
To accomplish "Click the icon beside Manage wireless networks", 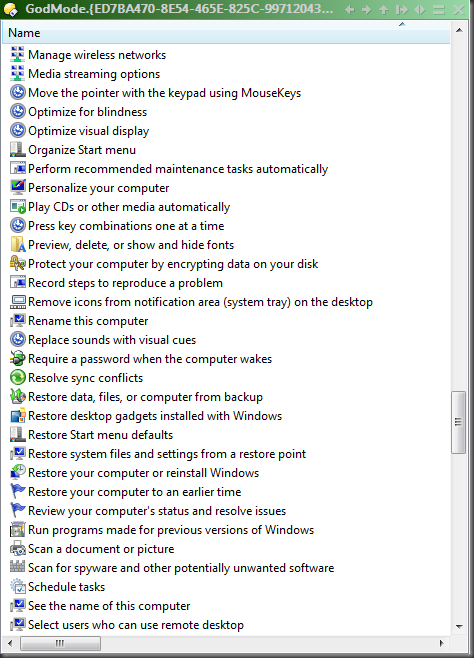I will tap(18, 55).
